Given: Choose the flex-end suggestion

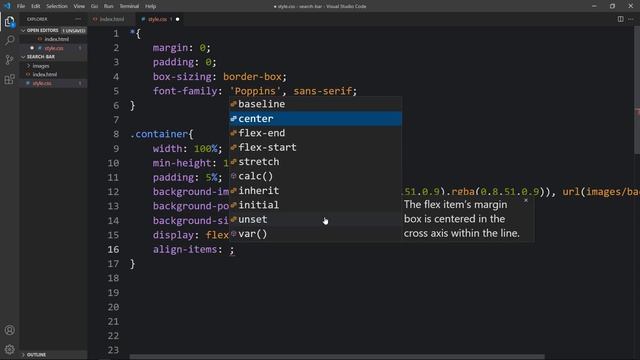Looking at the screenshot, I should point(316,133).
